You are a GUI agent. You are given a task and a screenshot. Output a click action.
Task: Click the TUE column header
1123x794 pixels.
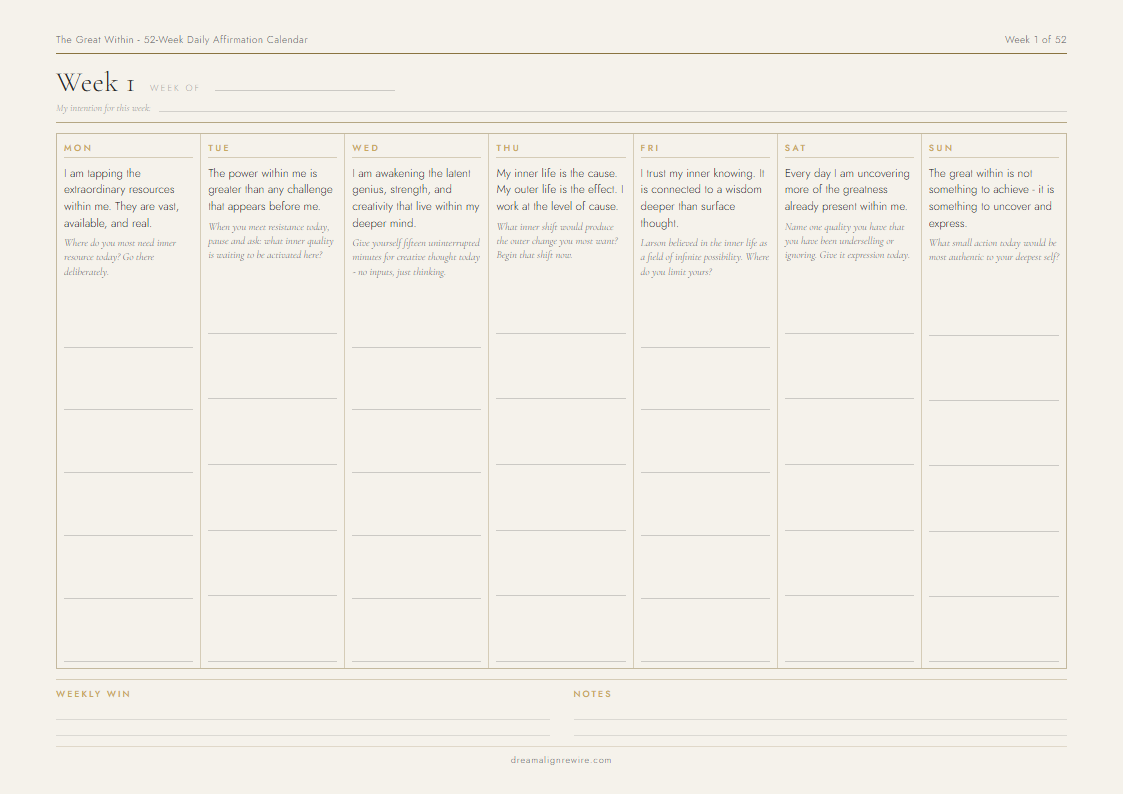tap(218, 147)
